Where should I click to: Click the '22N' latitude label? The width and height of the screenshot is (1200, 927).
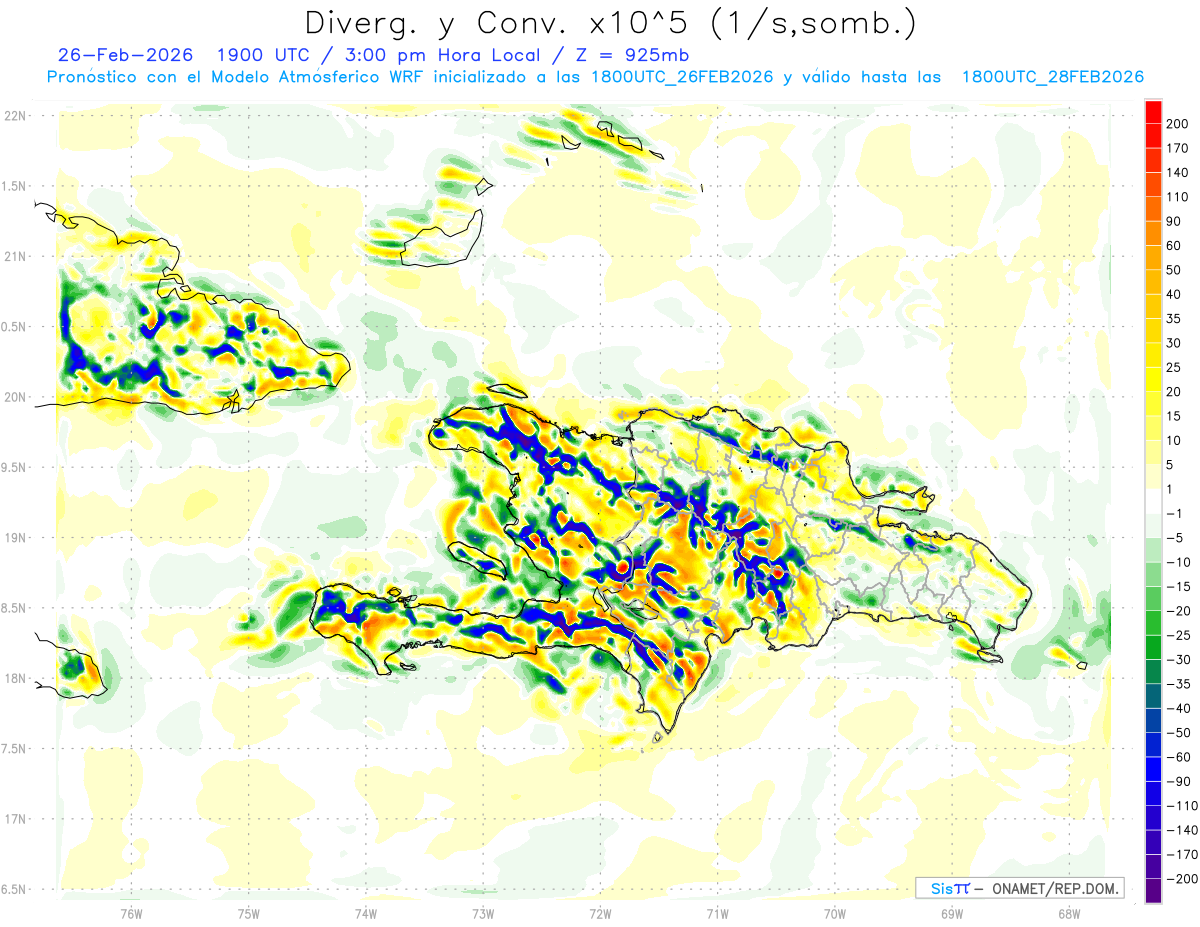(17, 115)
